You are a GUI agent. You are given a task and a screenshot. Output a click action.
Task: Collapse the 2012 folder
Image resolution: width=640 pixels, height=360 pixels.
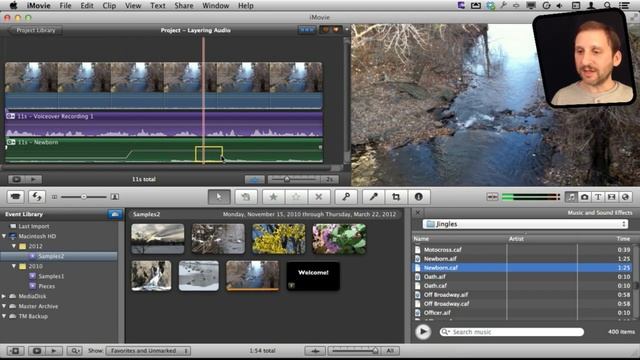(x=14, y=246)
